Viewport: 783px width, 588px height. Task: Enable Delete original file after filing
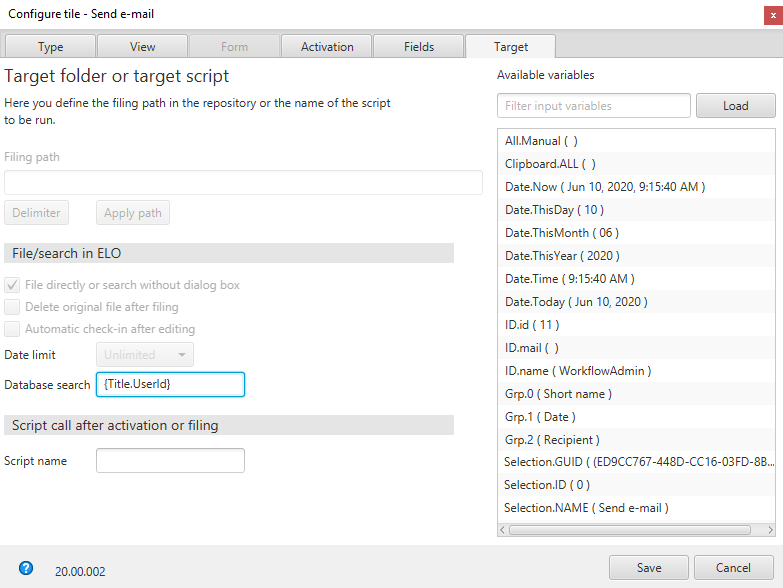tap(13, 307)
